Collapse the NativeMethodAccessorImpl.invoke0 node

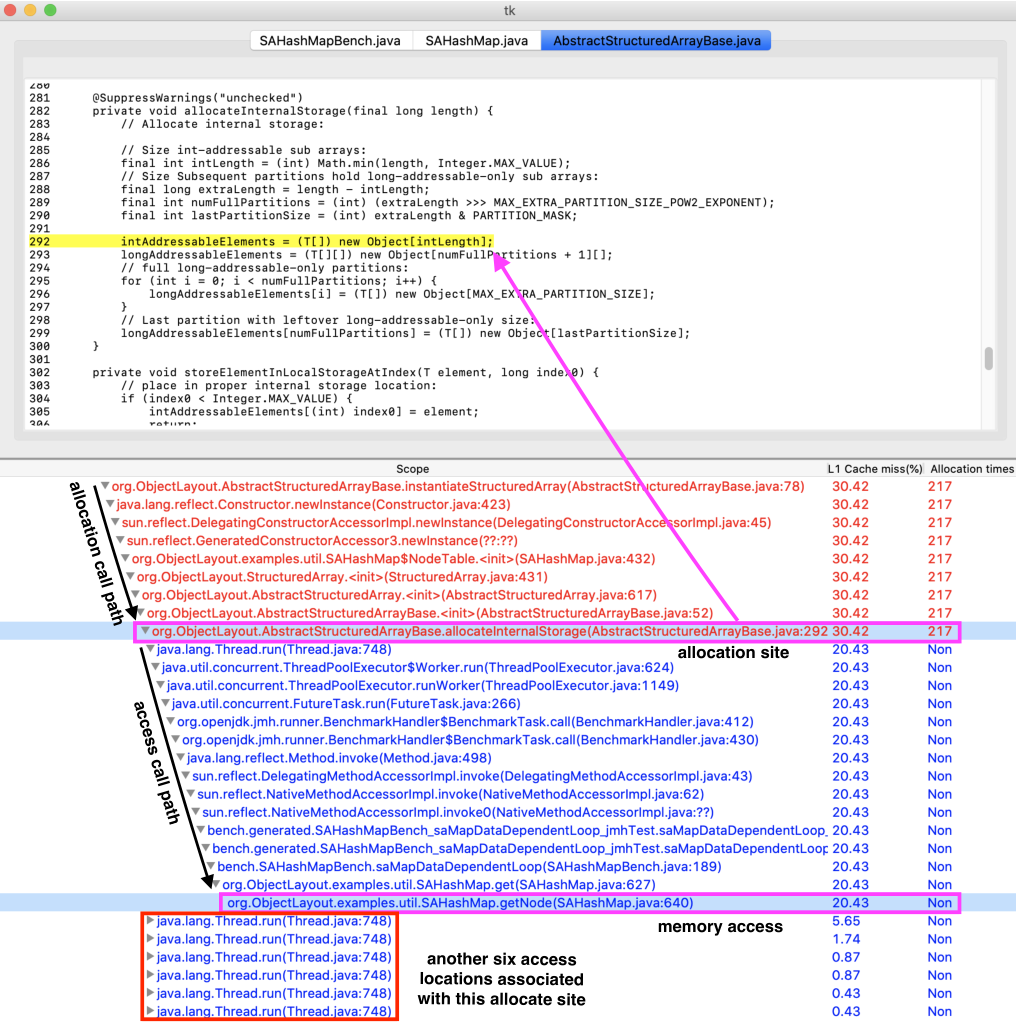pyautogui.click(x=196, y=812)
